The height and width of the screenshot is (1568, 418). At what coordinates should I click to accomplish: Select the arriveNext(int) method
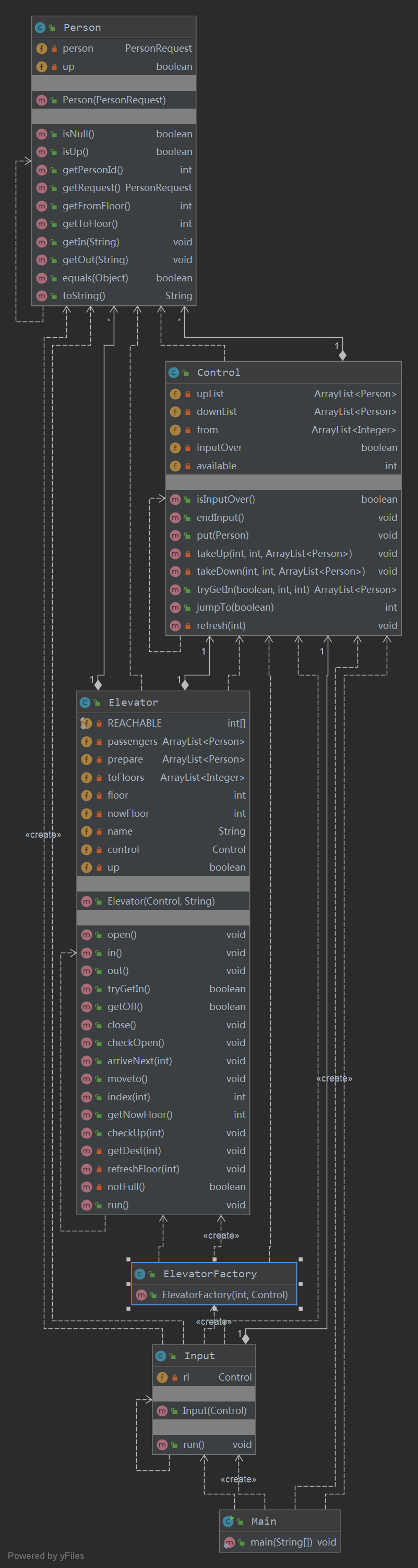pyautogui.click(x=139, y=1061)
